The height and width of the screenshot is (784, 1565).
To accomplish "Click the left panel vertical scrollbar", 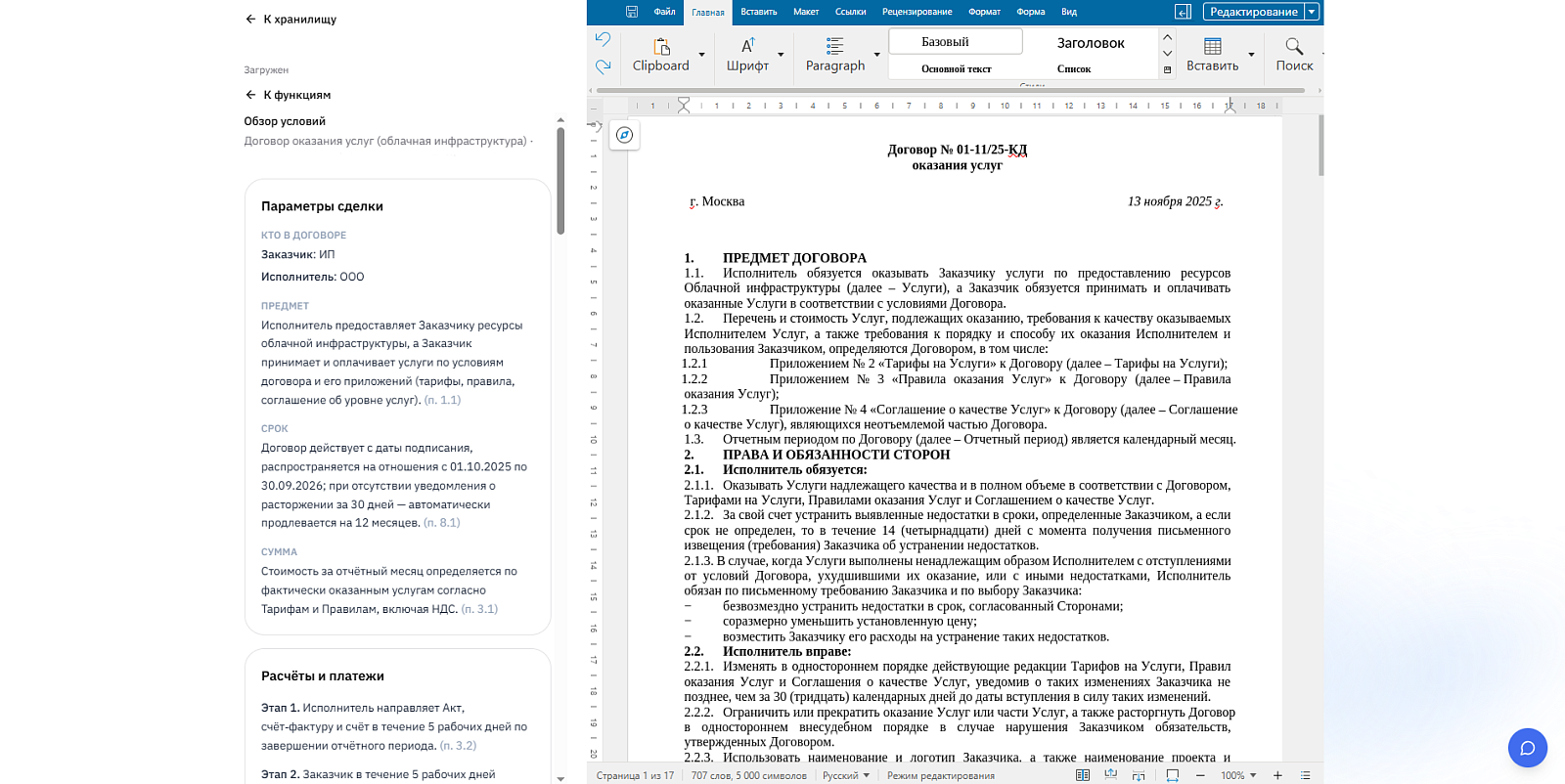I will click(x=560, y=182).
